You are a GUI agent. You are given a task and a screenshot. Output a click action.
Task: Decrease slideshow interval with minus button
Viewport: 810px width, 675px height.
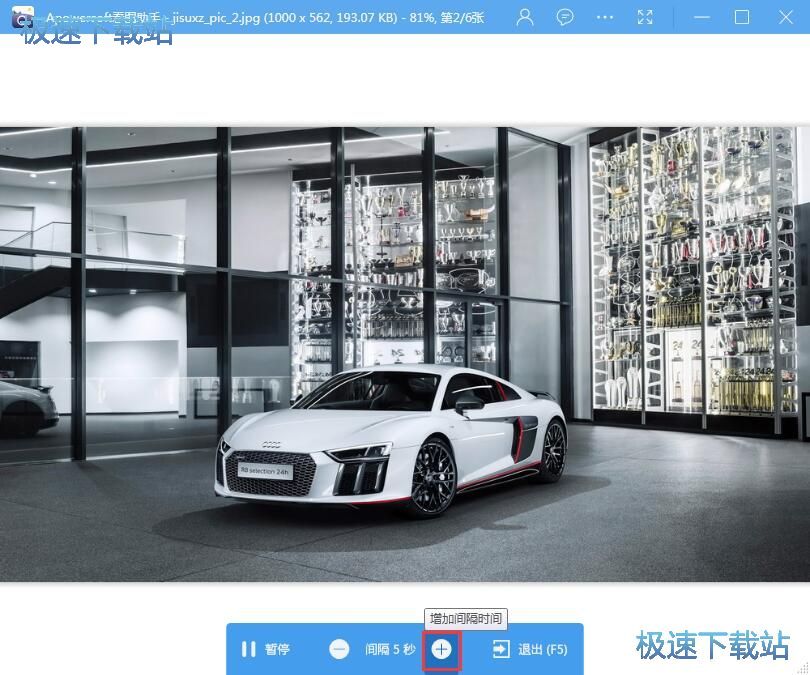pos(339,649)
